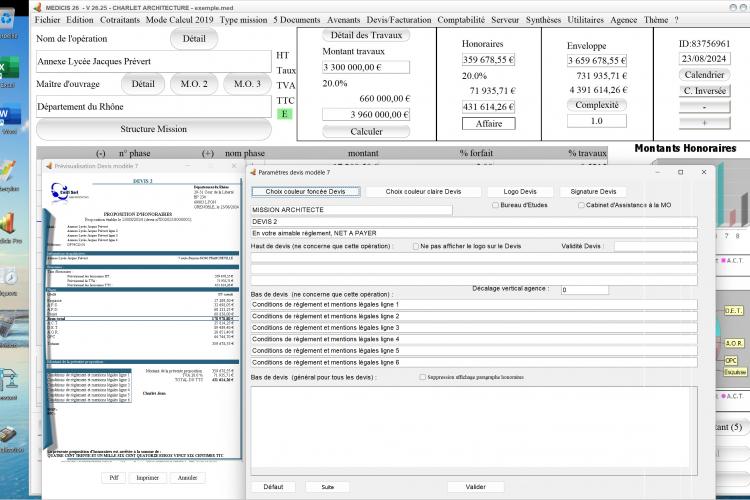Click the Prévisualisation Devis window icon
750x500 pixels.
tap(48, 166)
